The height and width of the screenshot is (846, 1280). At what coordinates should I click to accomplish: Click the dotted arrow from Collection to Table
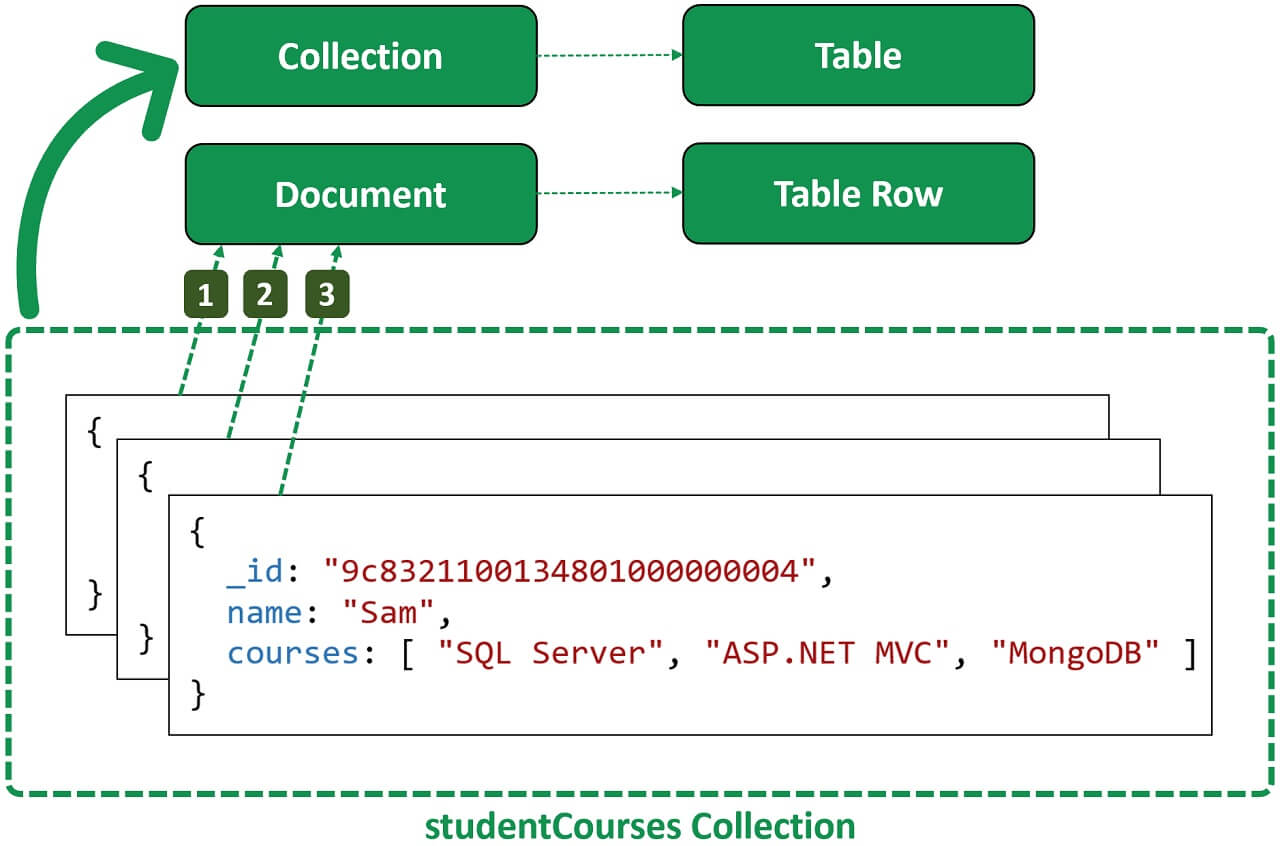pyautogui.click(x=609, y=56)
